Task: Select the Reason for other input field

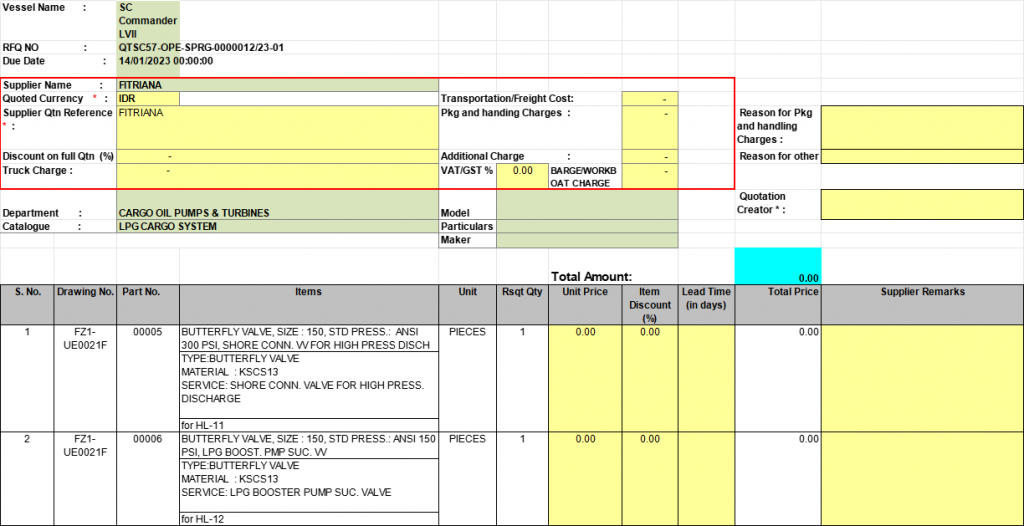Action: (x=921, y=157)
